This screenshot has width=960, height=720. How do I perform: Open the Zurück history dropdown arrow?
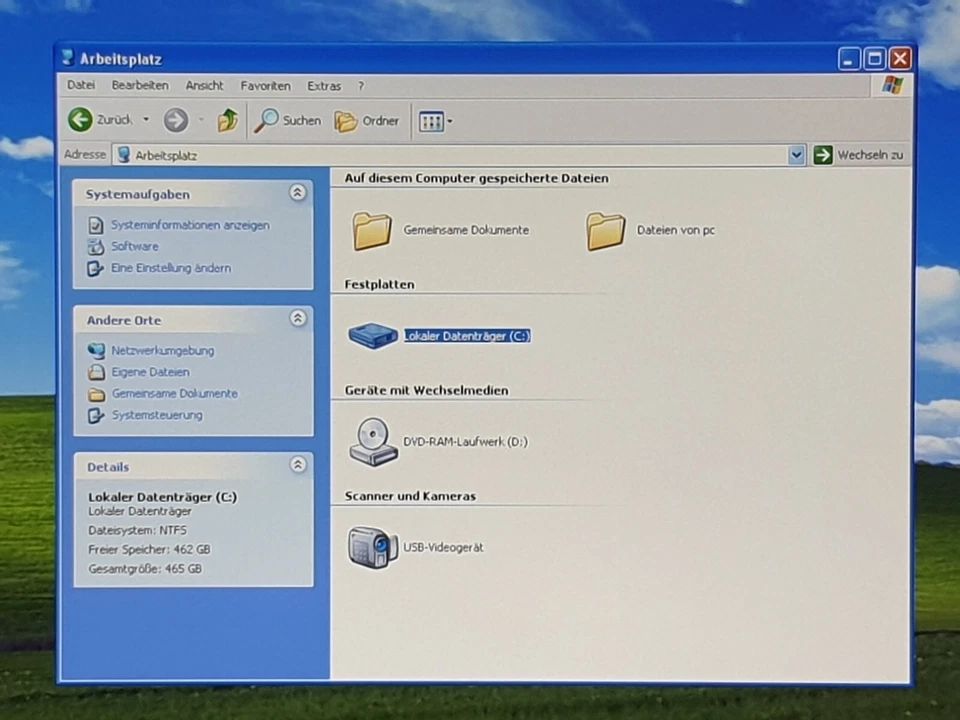[146, 120]
